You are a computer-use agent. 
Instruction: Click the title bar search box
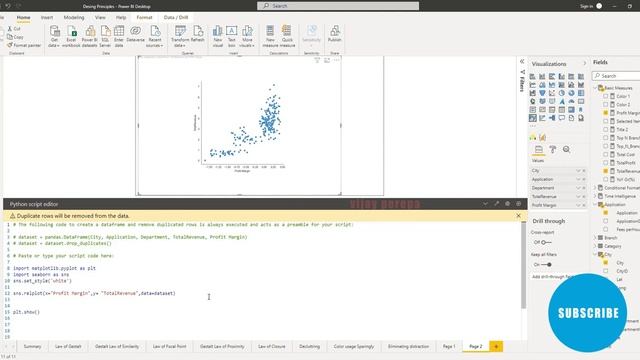[x=338, y=6]
